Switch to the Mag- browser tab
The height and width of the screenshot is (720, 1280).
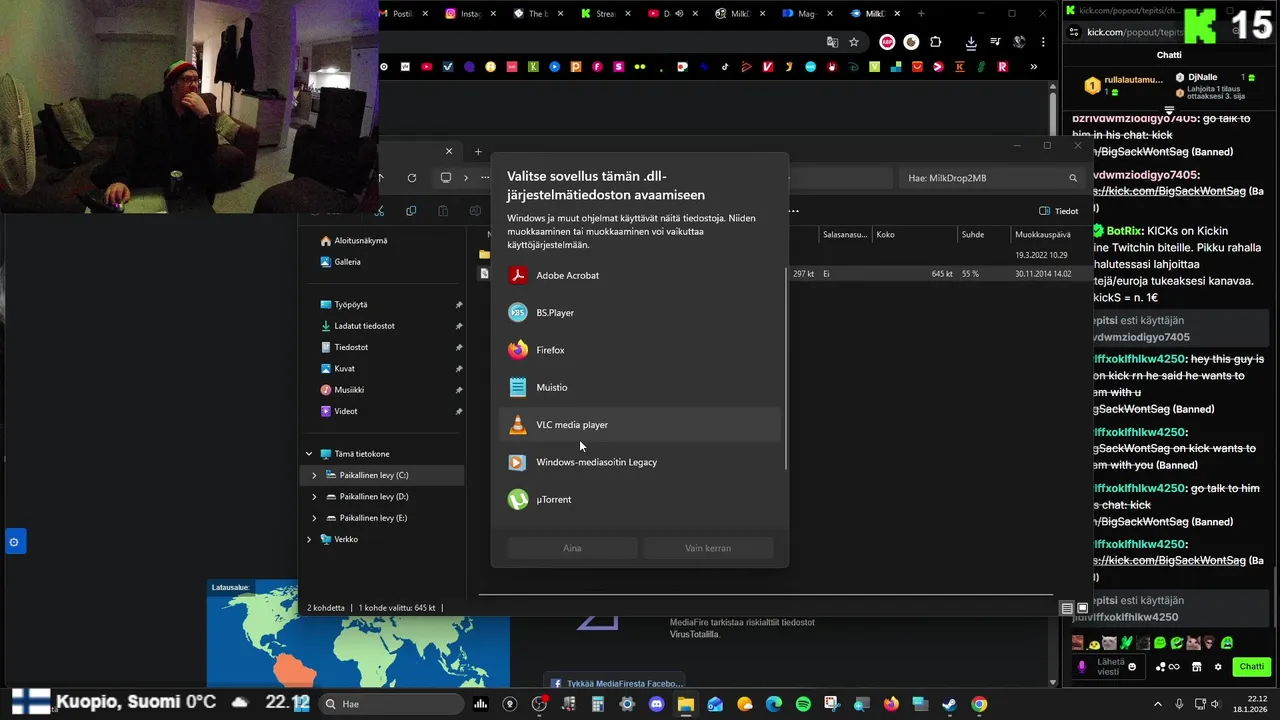tap(805, 14)
